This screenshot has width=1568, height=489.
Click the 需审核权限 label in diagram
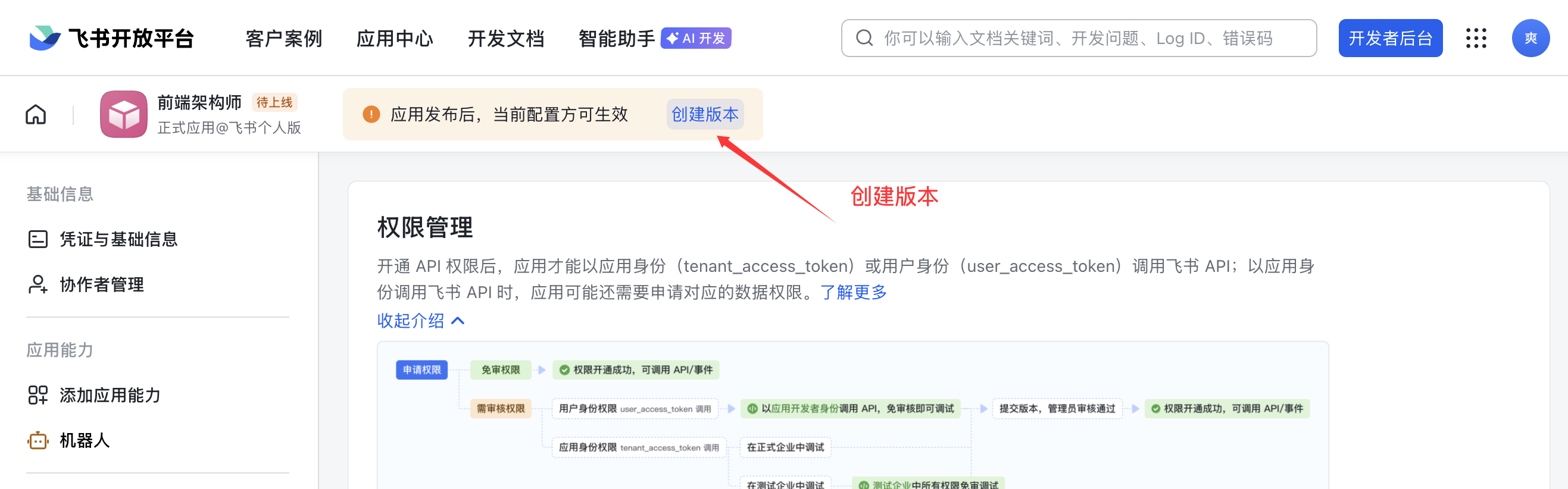click(x=501, y=409)
